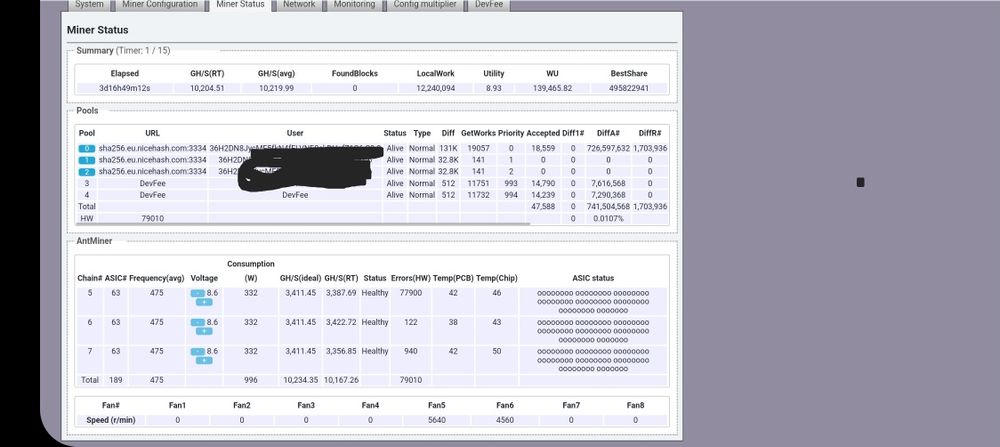Click chain 6 PCB temperature 38

pyautogui.click(x=453, y=323)
